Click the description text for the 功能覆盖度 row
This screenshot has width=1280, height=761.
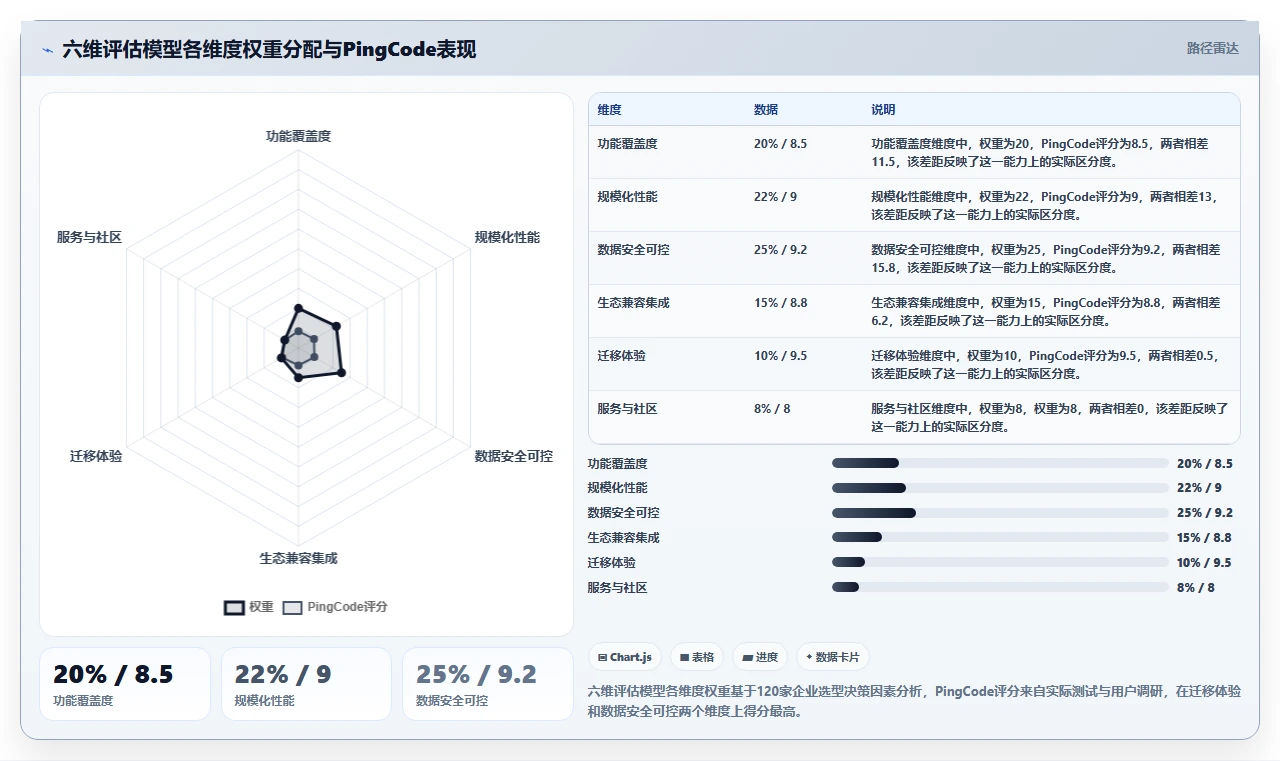(1040, 152)
